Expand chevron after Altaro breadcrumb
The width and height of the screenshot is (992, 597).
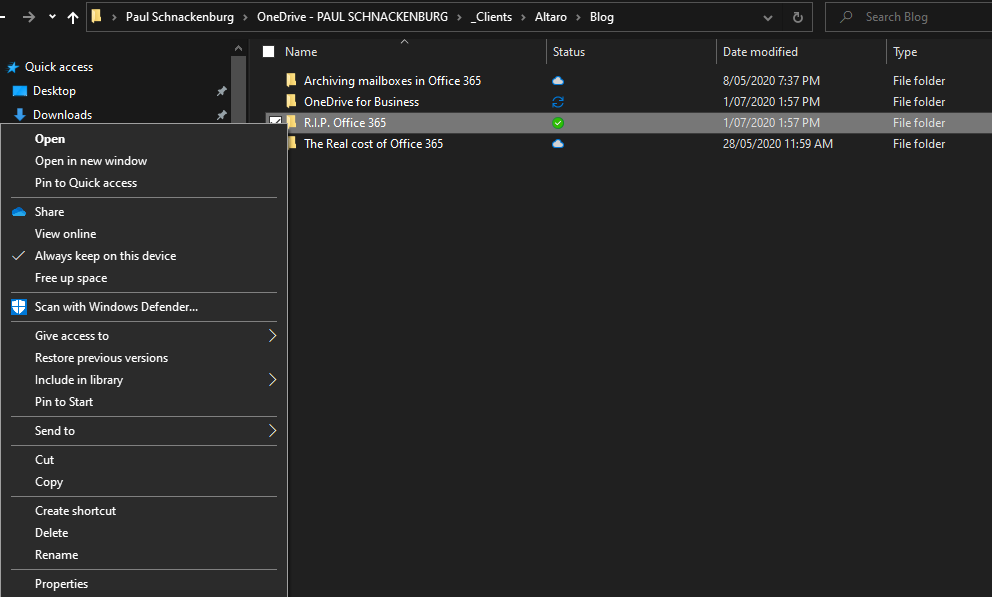[x=578, y=17]
